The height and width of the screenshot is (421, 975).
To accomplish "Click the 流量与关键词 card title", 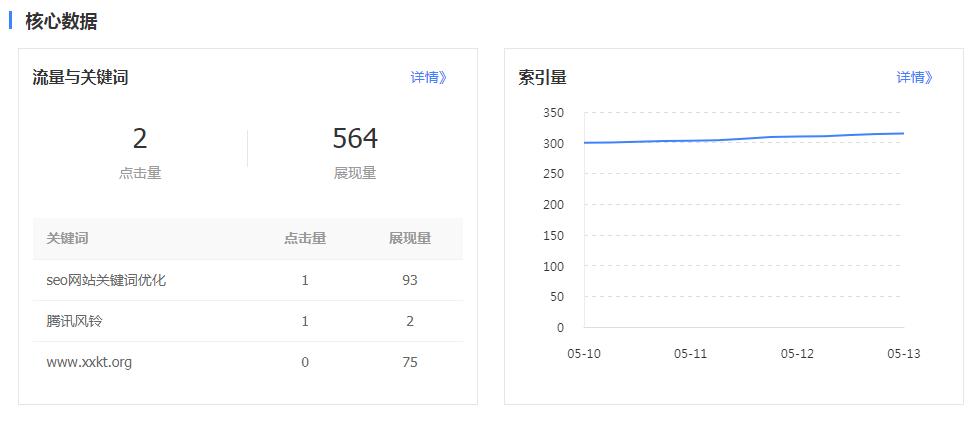I will pyautogui.click(x=80, y=77).
